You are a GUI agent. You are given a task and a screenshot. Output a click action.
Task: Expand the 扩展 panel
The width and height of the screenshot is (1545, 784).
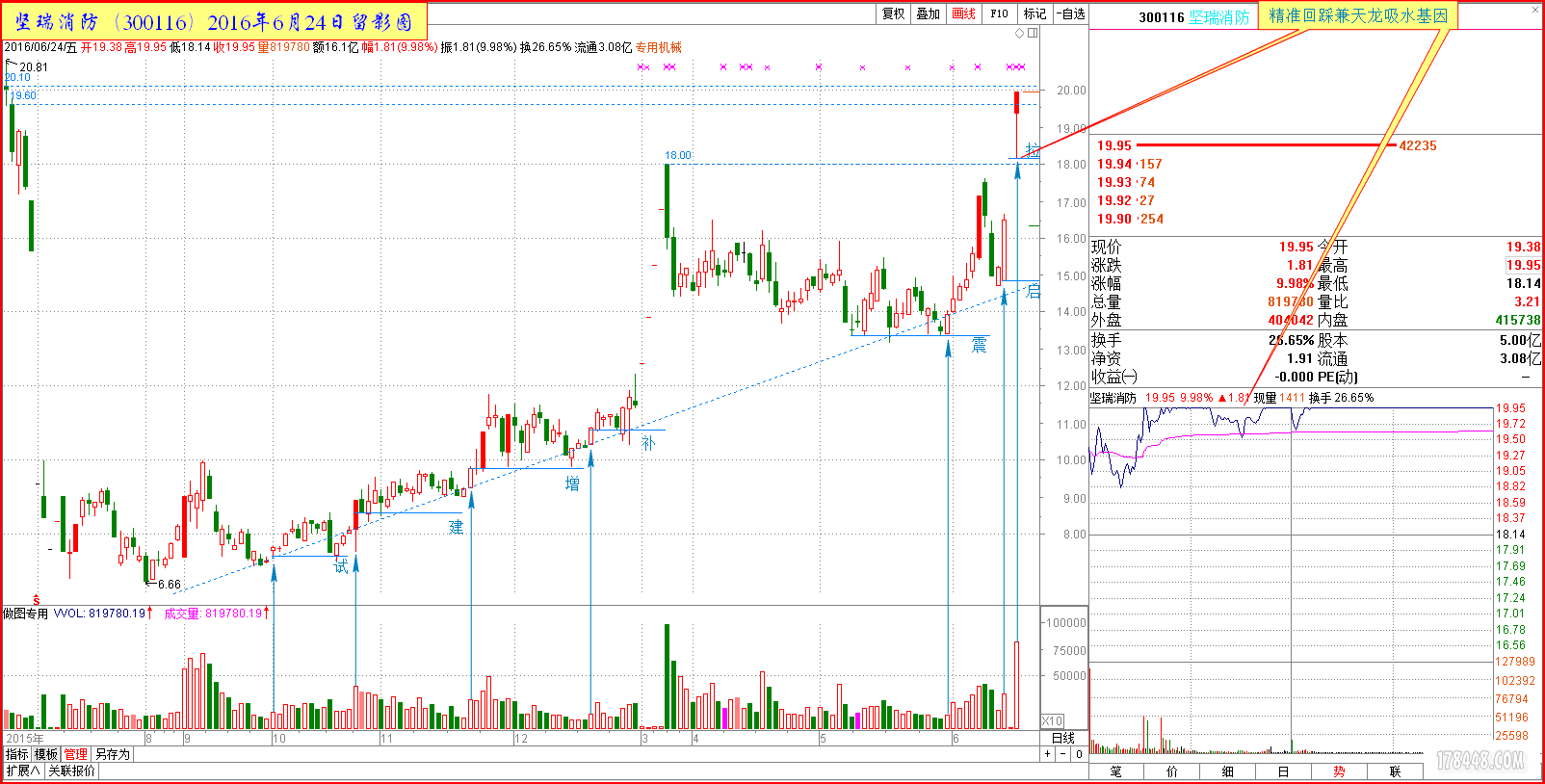tap(23, 771)
